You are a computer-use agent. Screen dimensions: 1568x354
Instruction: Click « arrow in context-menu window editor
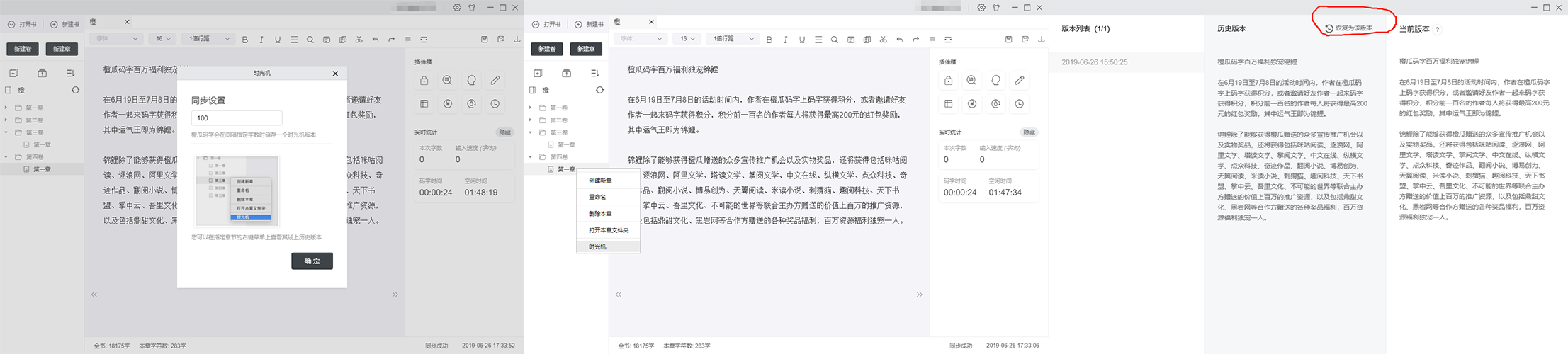(619, 295)
